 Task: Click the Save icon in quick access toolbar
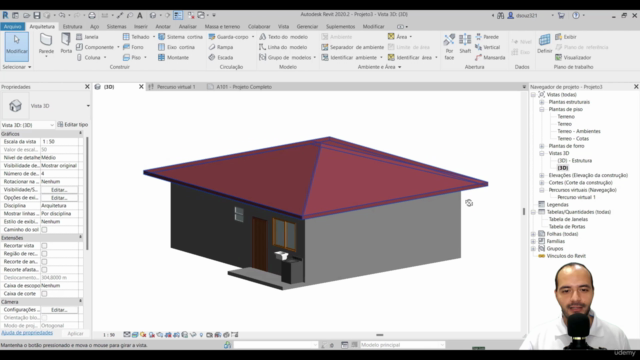tap(37, 15)
